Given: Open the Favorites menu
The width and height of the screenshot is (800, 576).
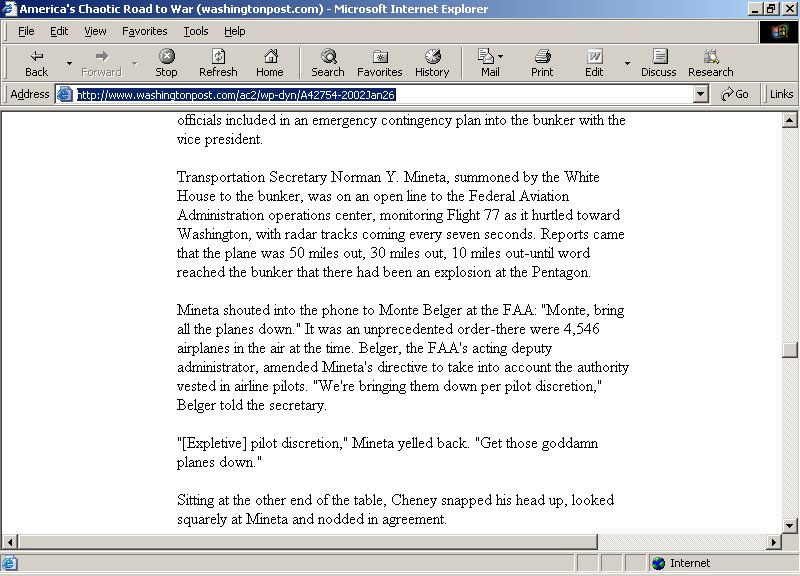Looking at the screenshot, I should pos(145,31).
